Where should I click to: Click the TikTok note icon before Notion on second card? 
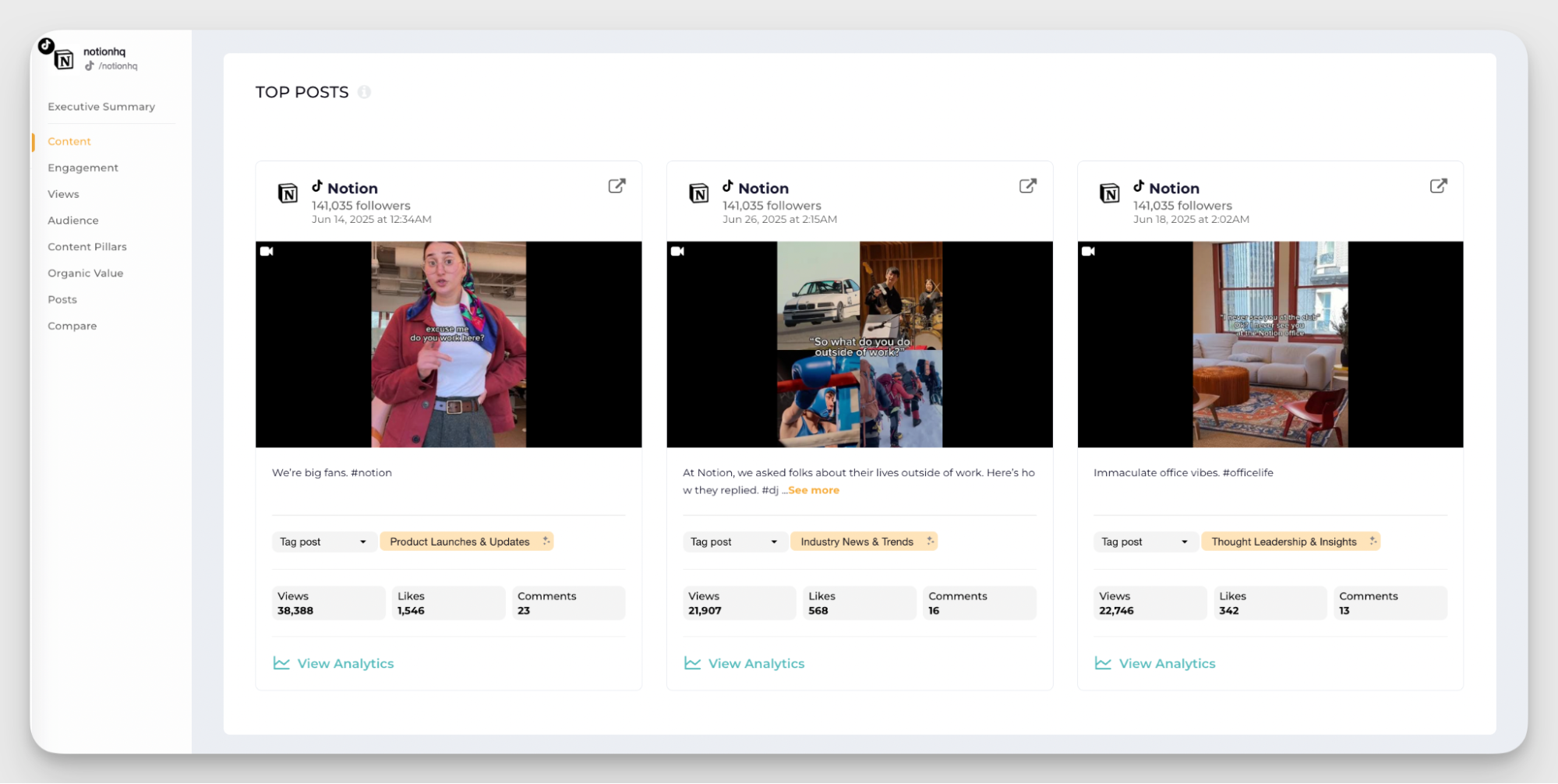click(726, 187)
